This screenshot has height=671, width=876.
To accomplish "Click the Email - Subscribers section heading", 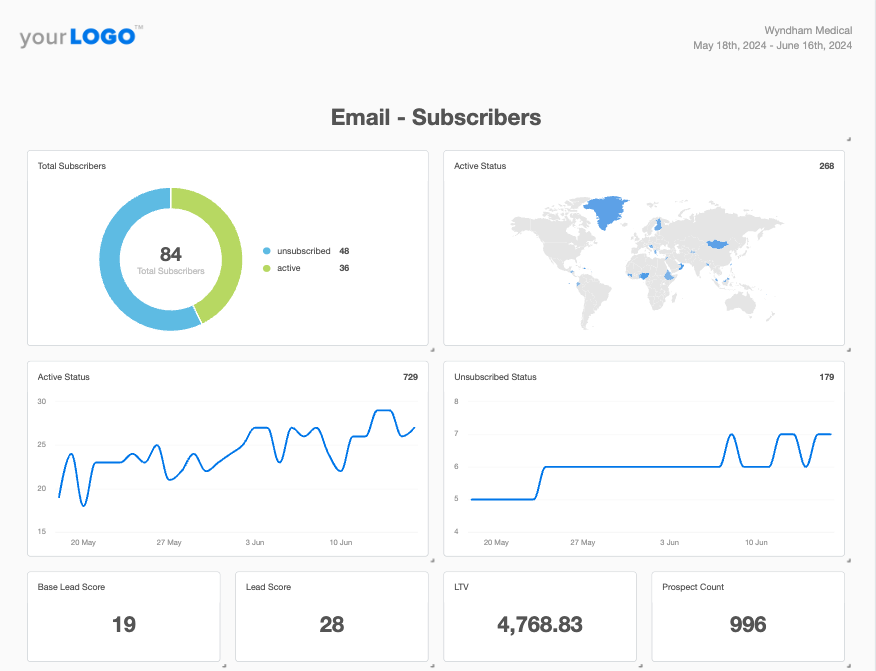I will [436, 117].
